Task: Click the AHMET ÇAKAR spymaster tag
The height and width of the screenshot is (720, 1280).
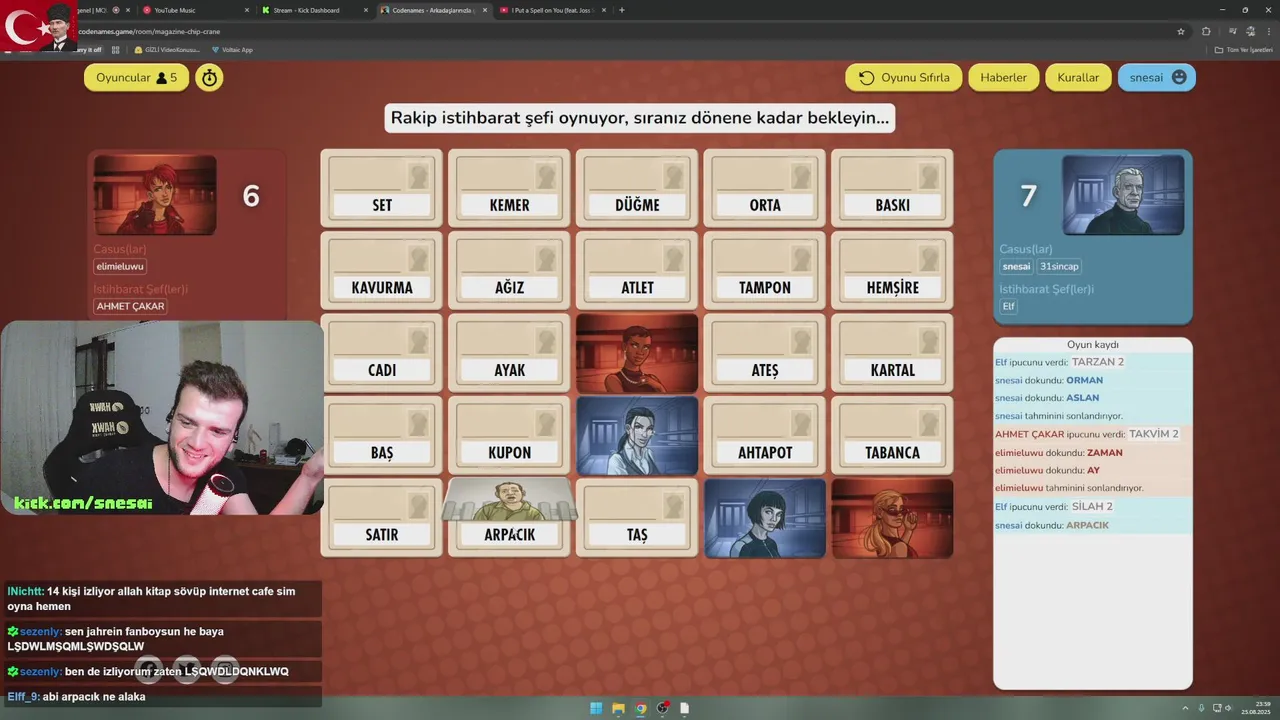Action: click(130, 306)
